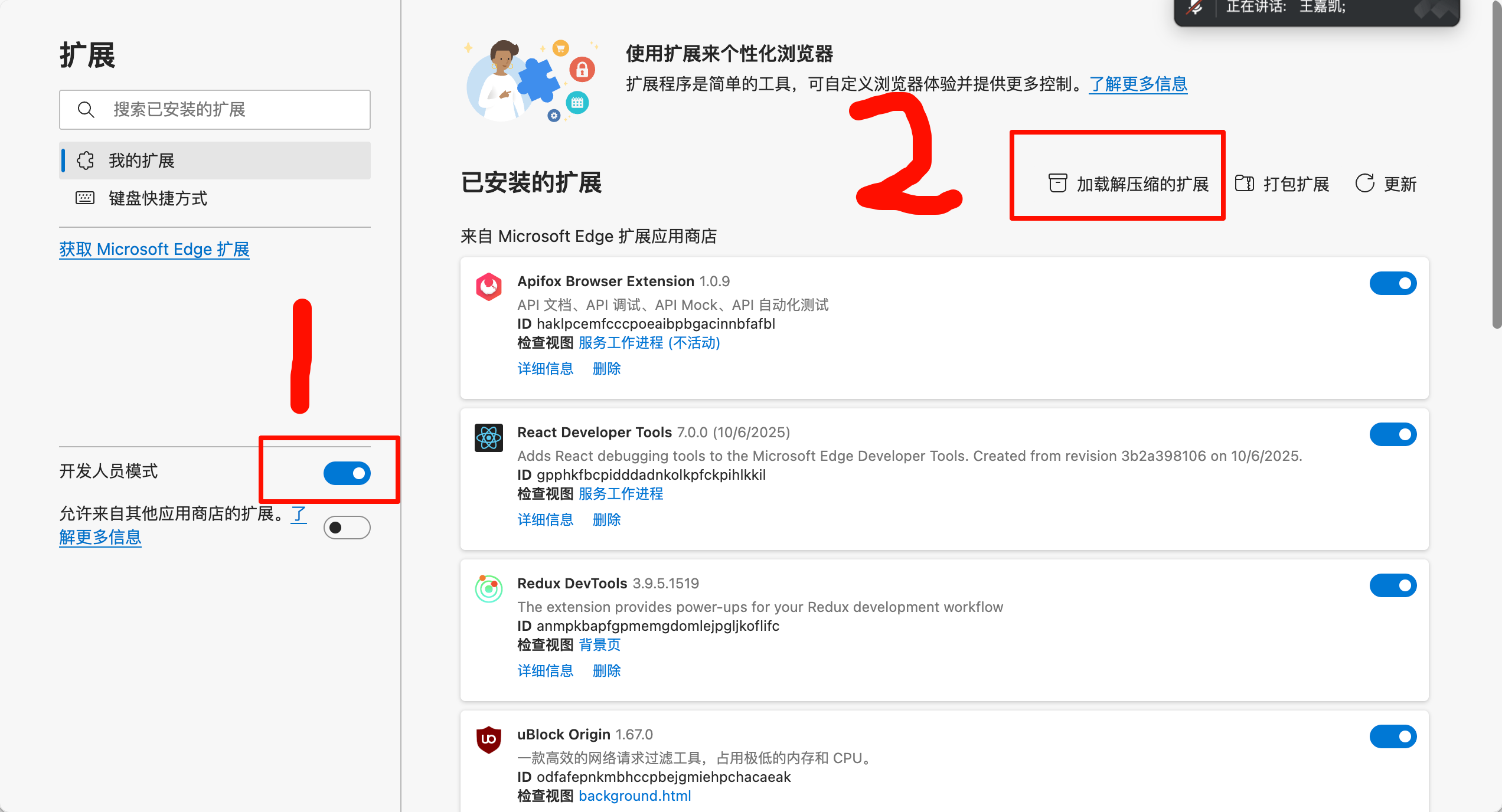Viewport: 1502px width, 812px height.
Task: Click the refresh update icon
Action: click(1364, 183)
